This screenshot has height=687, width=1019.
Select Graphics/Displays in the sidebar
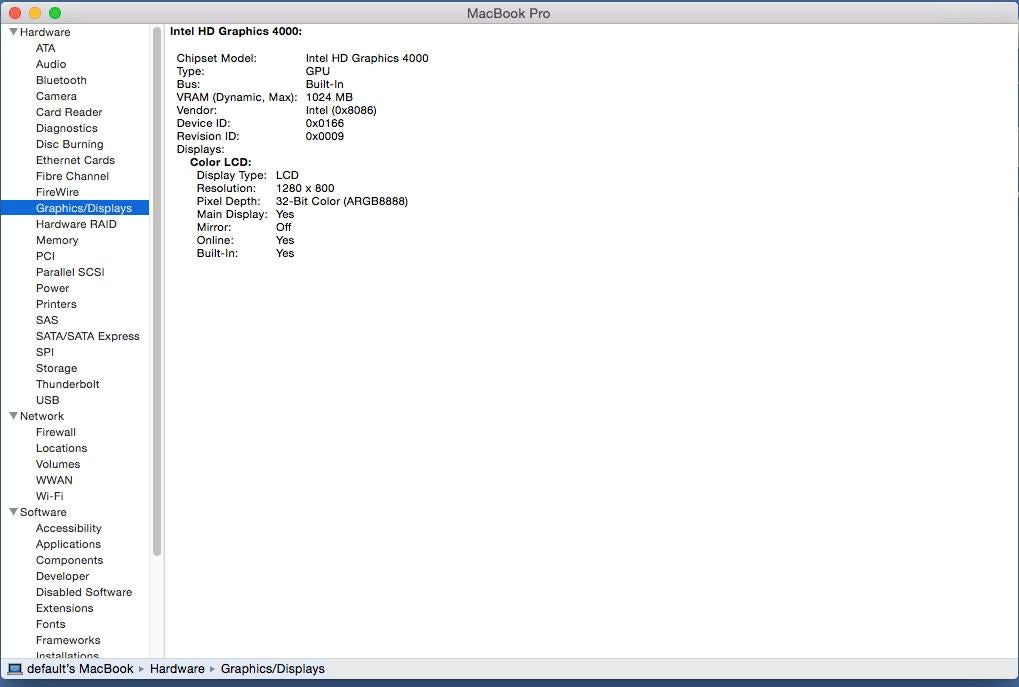click(x=83, y=208)
